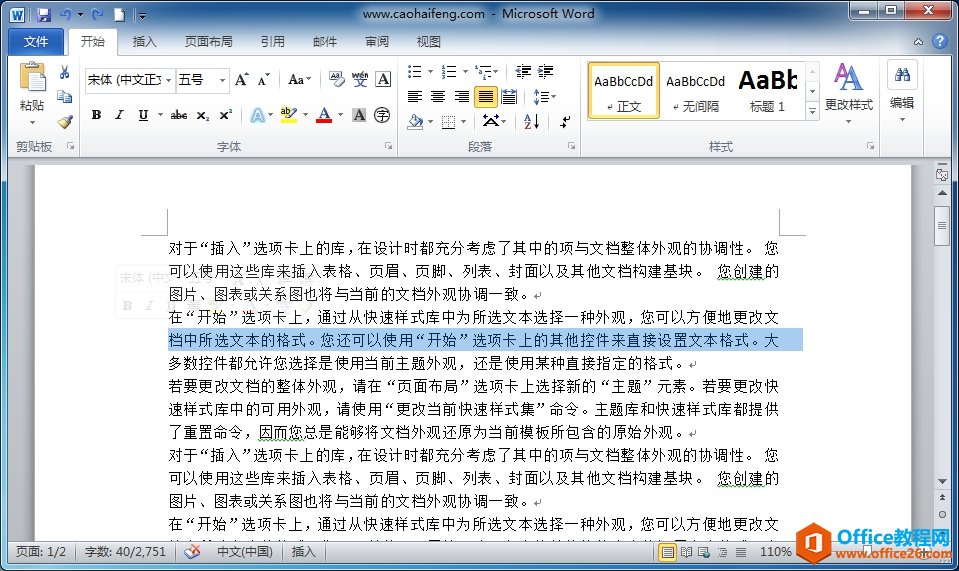
Task: Click the Shrink Font button
Action: click(x=264, y=79)
